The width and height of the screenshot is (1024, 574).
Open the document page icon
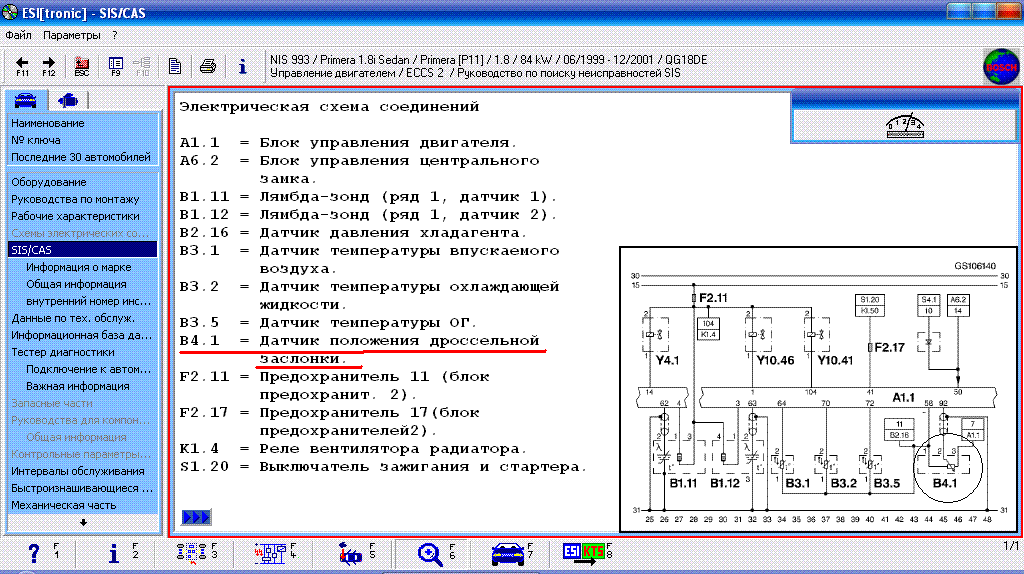tap(174, 66)
